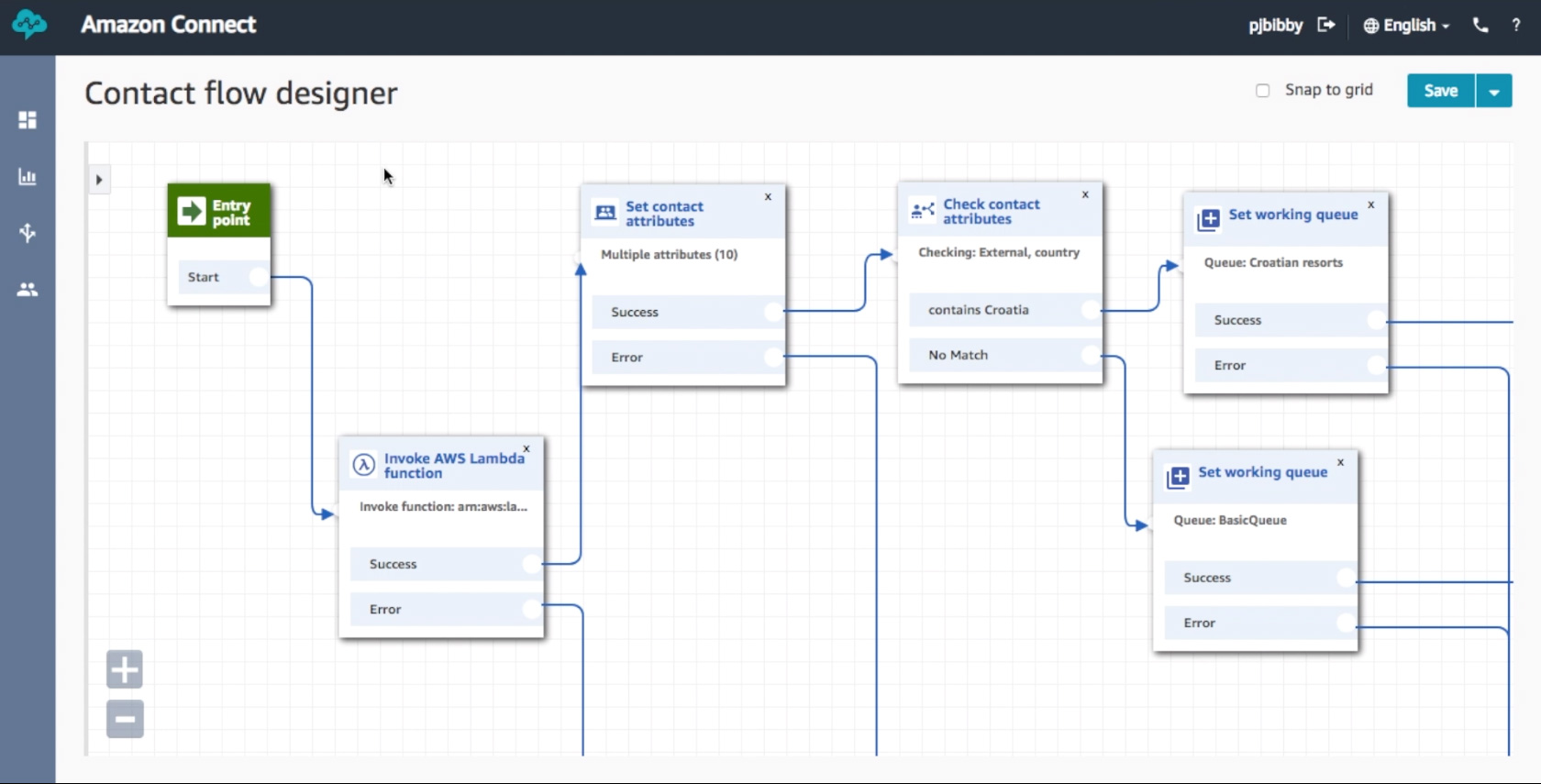Viewport: 1541px width, 784px height.
Task: Click the logout icon next to pjbibby
Action: tap(1325, 25)
